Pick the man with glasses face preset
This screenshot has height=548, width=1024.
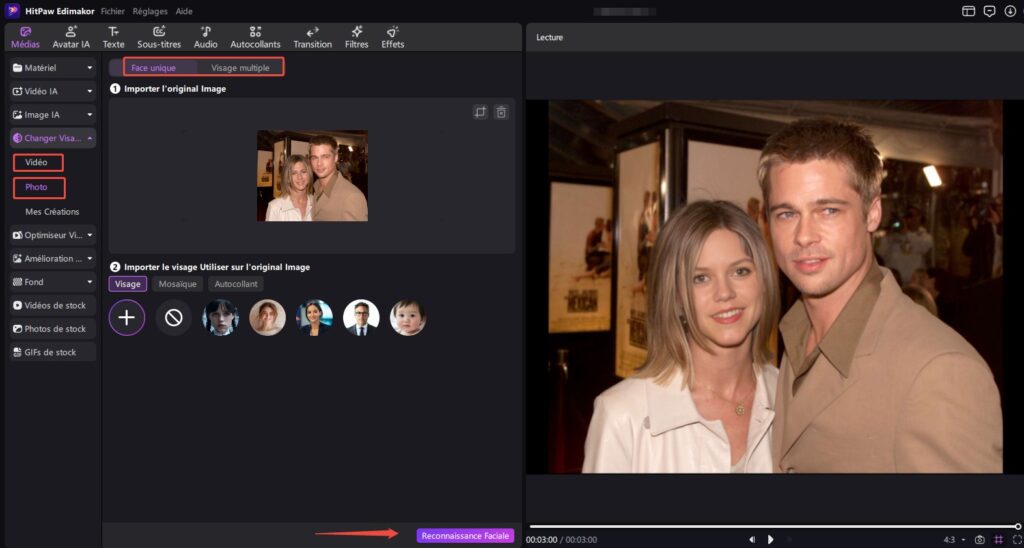(x=361, y=317)
